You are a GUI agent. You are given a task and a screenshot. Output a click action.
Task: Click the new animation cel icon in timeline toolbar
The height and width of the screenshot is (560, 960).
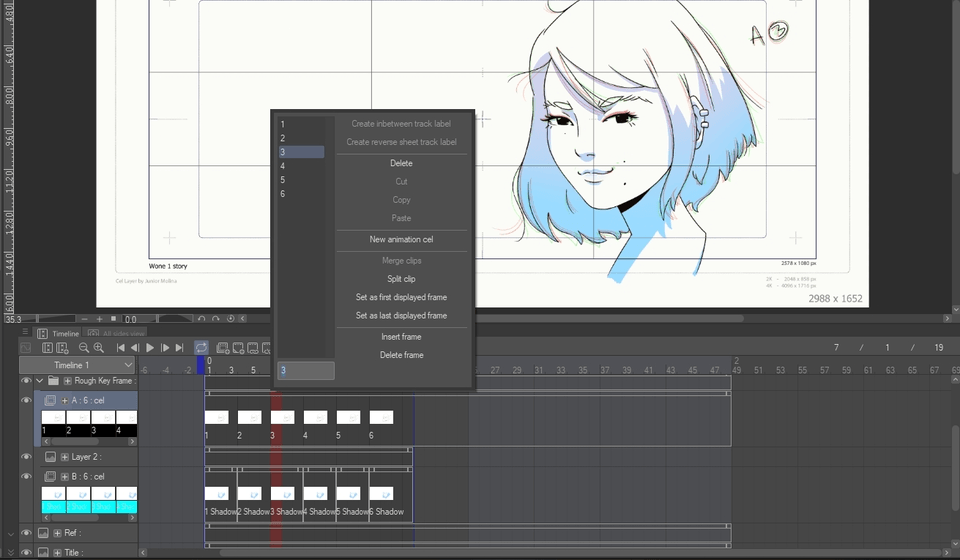238,348
